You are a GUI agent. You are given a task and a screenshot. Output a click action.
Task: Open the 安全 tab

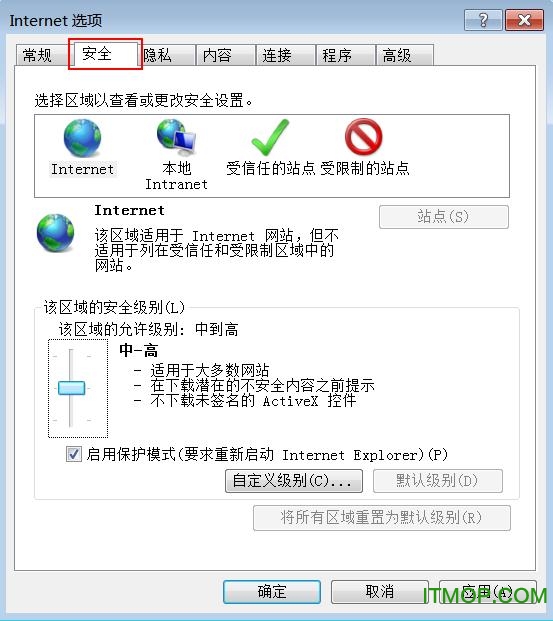[x=105, y=53]
